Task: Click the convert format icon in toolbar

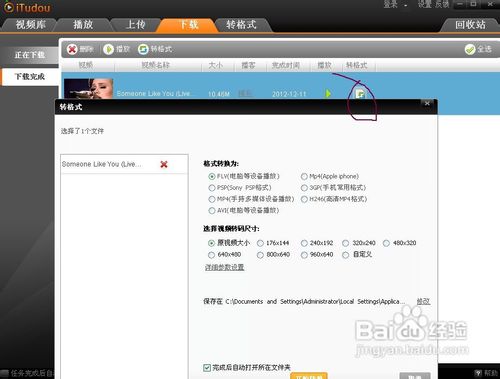Action: pos(143,49)
